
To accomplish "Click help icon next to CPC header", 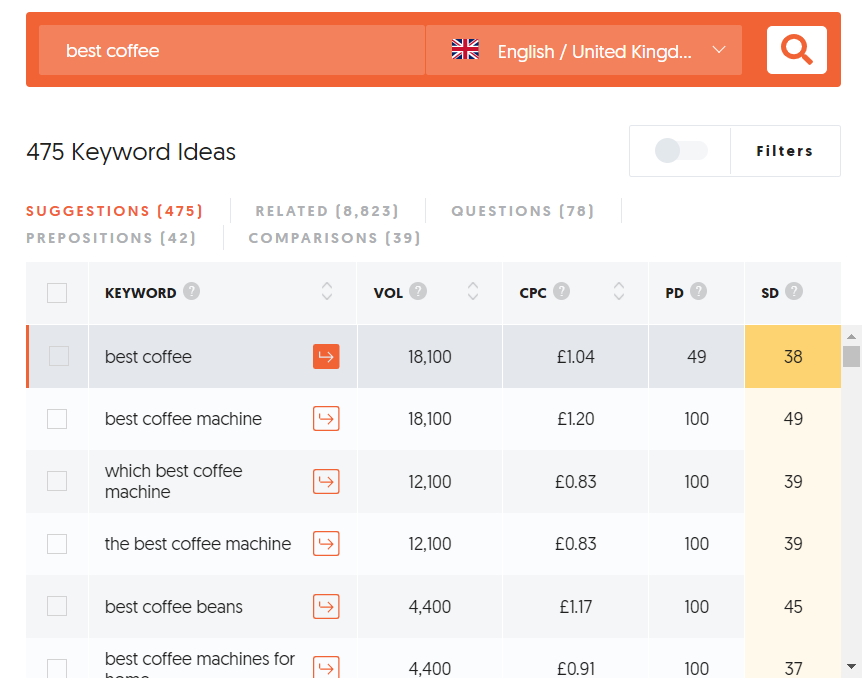I will click(x=562, y=292).
